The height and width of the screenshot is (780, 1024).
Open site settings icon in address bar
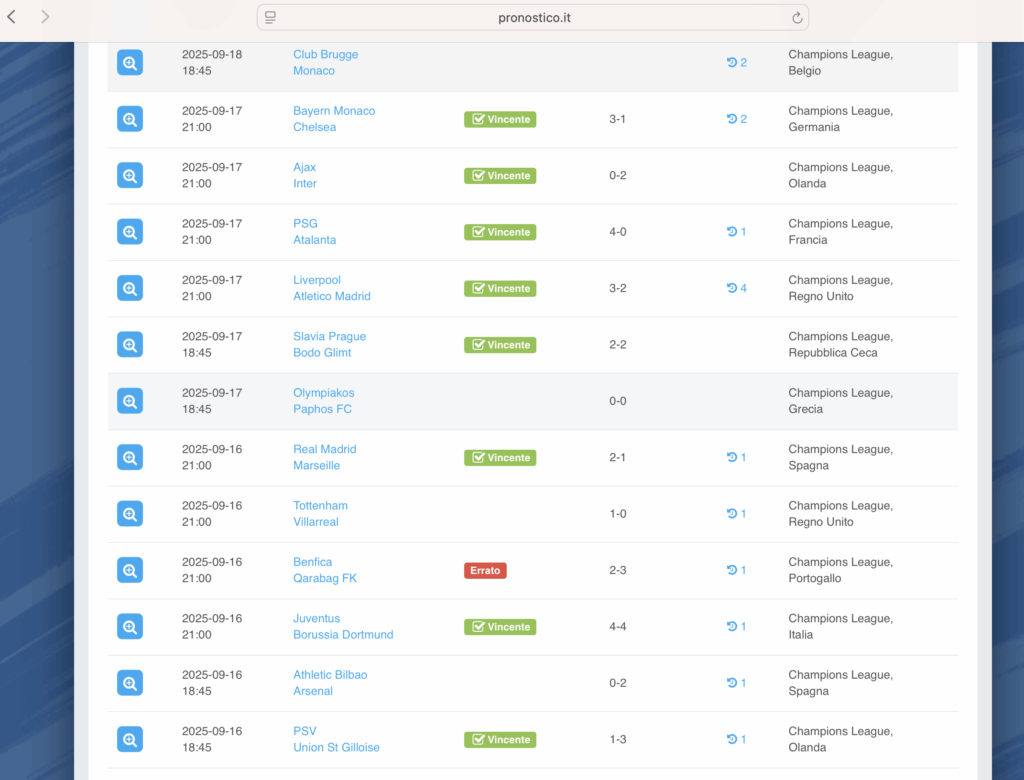click(270, 18)
